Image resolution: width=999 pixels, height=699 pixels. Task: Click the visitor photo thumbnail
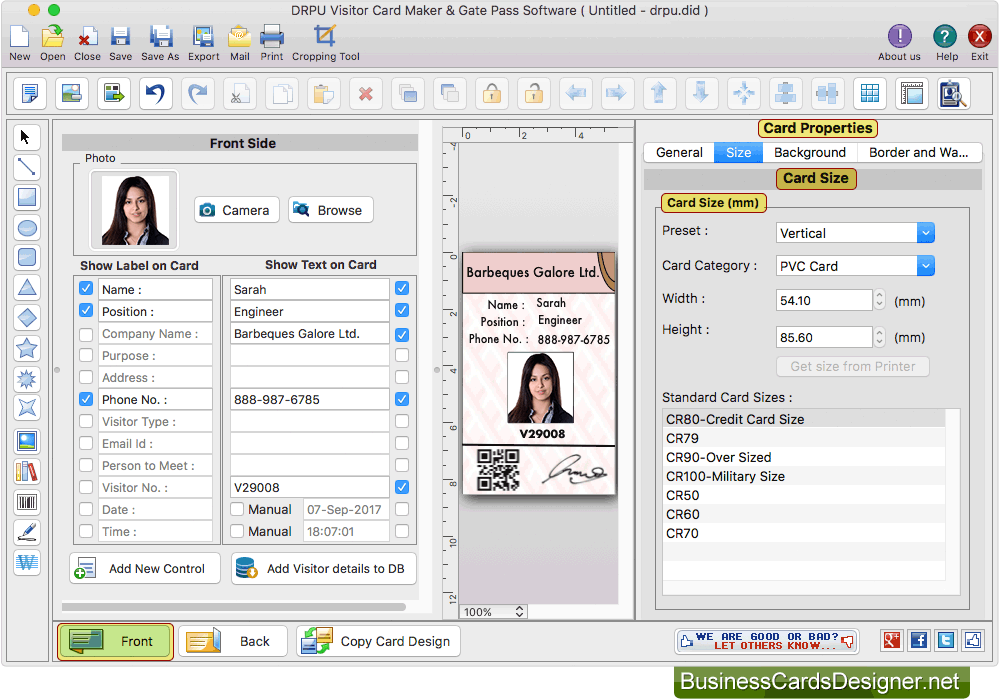134,210
